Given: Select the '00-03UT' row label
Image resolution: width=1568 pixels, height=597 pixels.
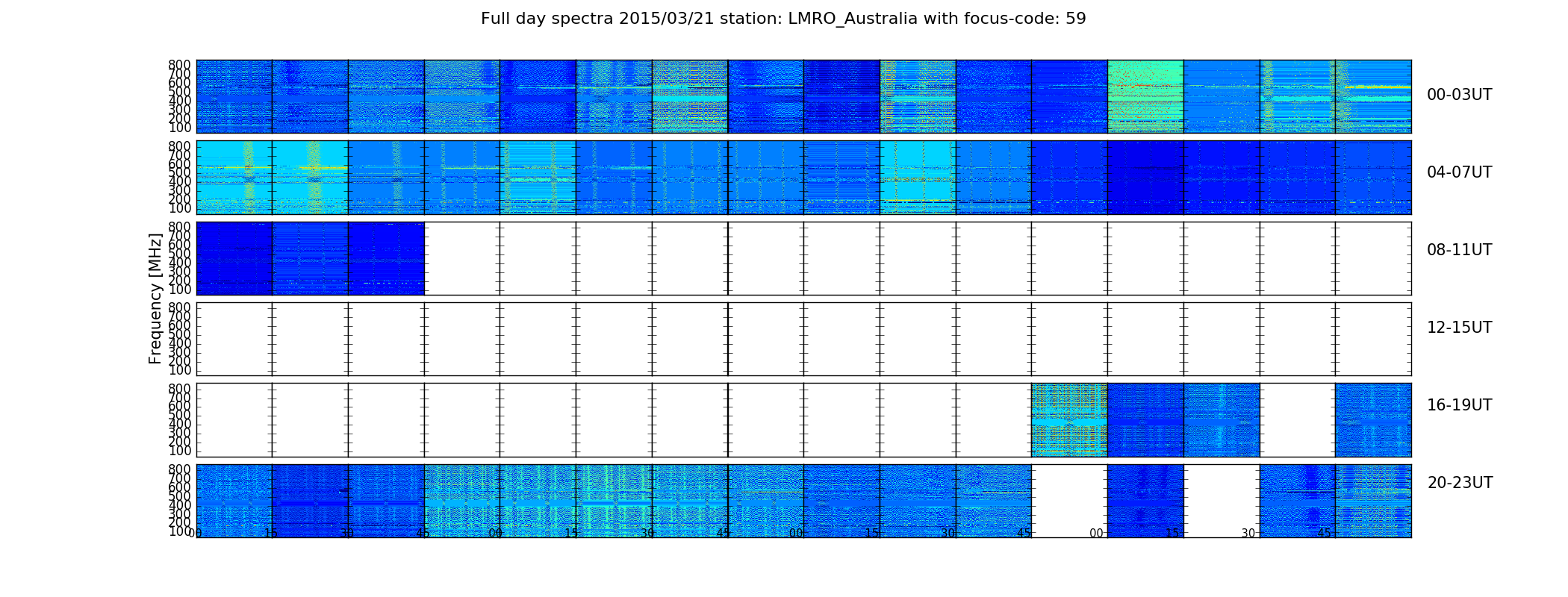Looking at the screenshot, I should (x=1459, y=95).
